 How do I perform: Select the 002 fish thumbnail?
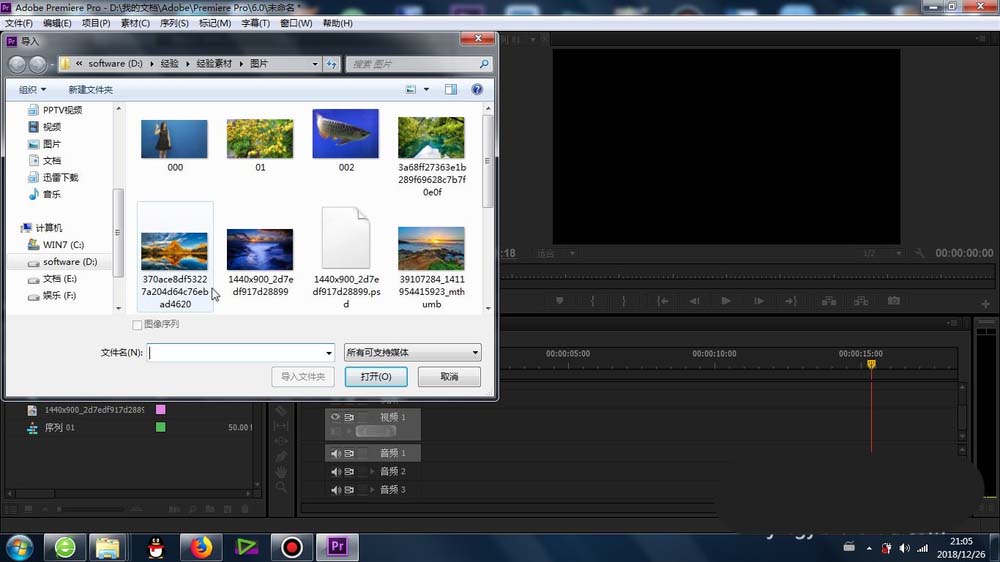coord(346,133)
